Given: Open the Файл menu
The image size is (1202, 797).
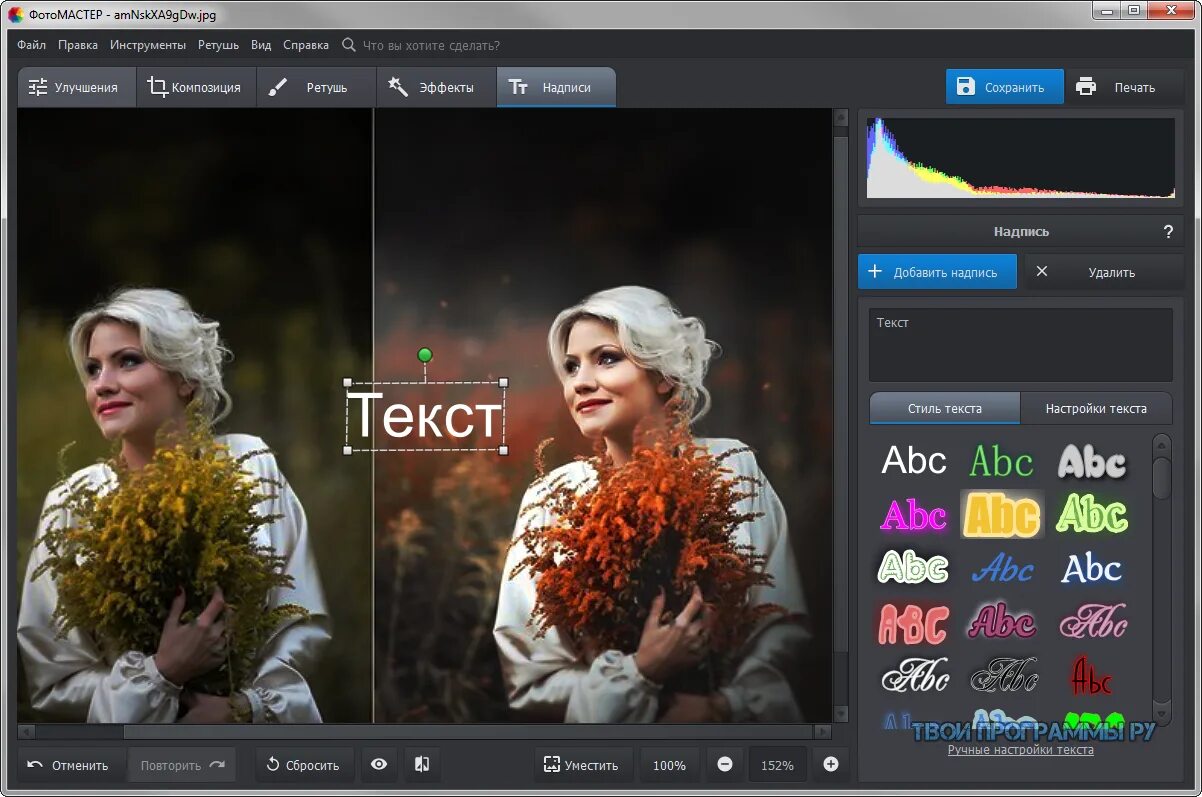Looking at the screenshot, I should tap(31, 45).
